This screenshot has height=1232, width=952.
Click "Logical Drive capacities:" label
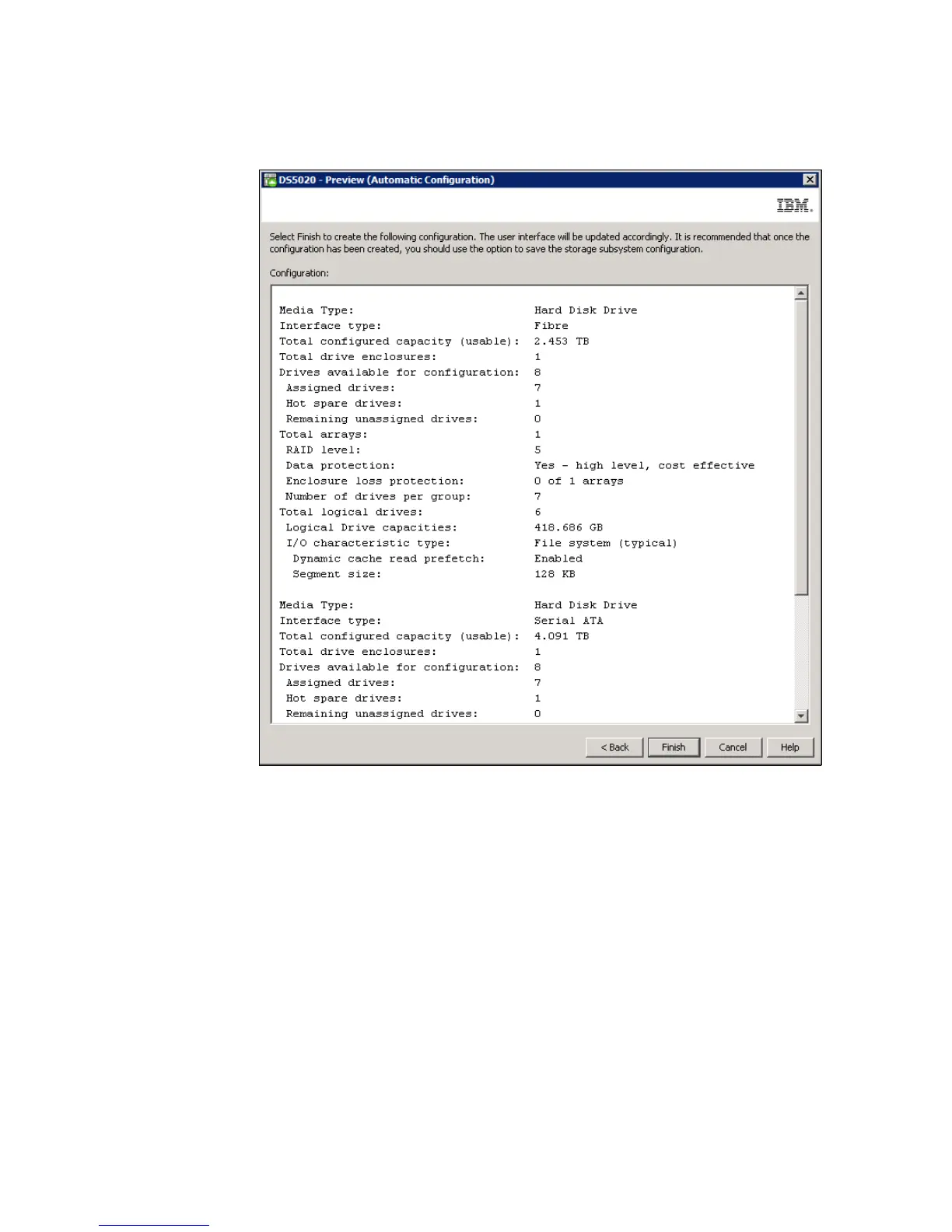[372, 528]
